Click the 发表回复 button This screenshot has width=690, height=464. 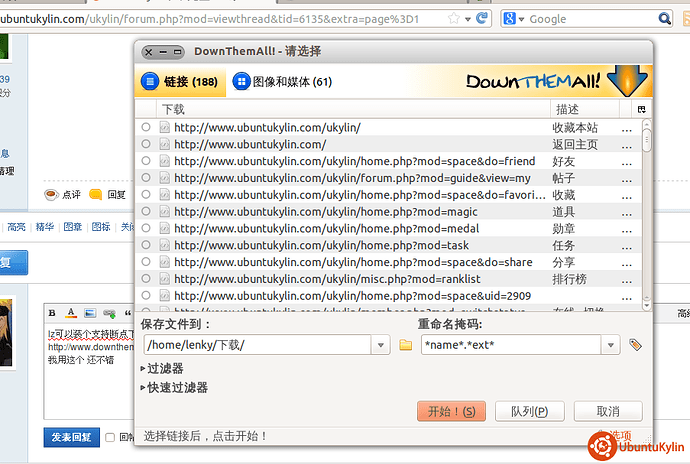pos(71,437)
